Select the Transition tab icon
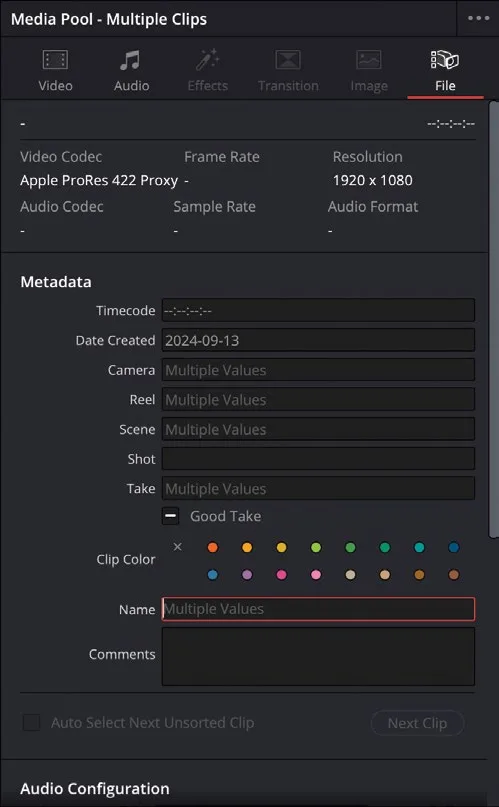499x807 pixels. (288, 60)
